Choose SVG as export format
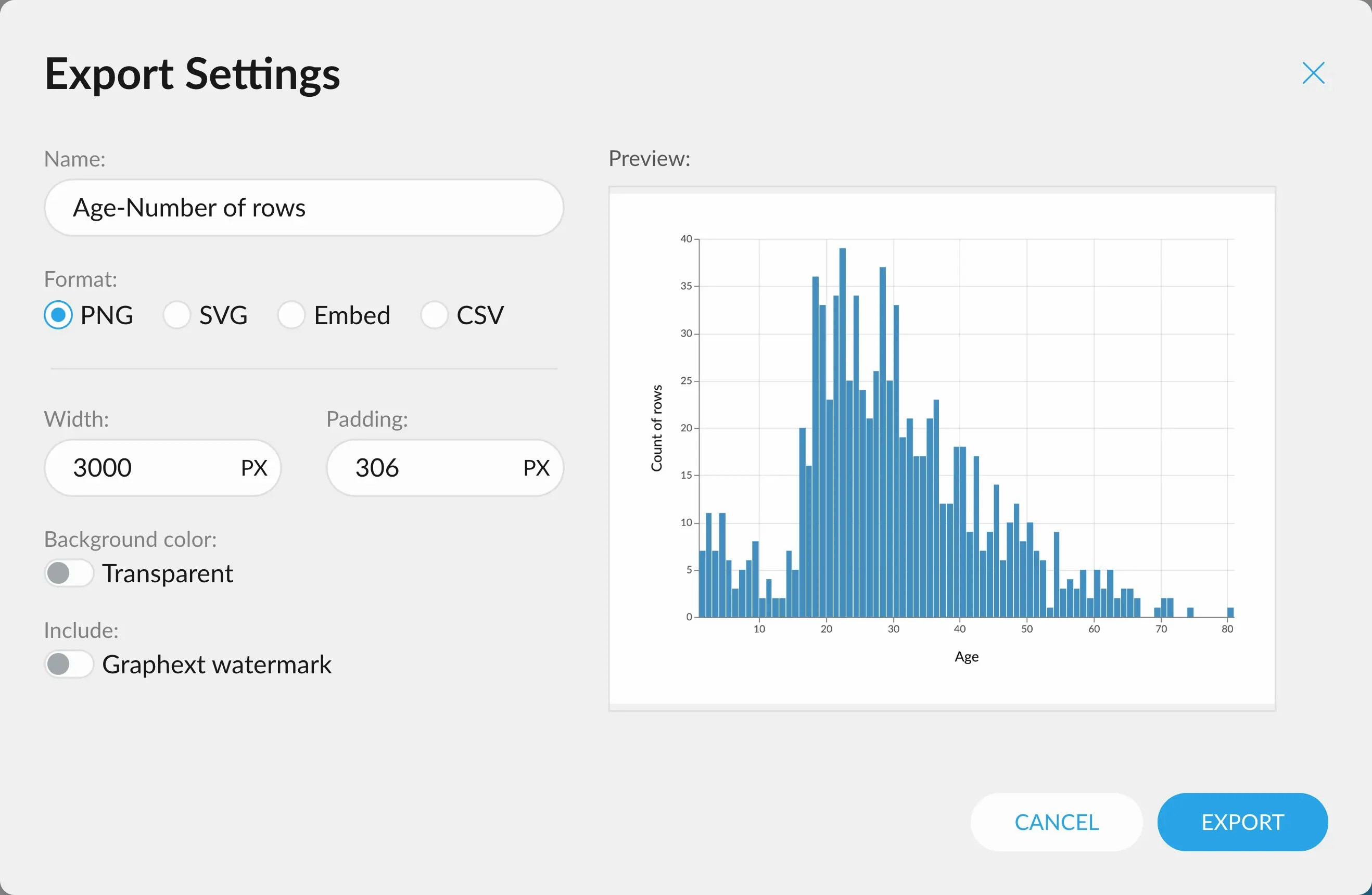Screen dimensions: 1372x895 176,315
